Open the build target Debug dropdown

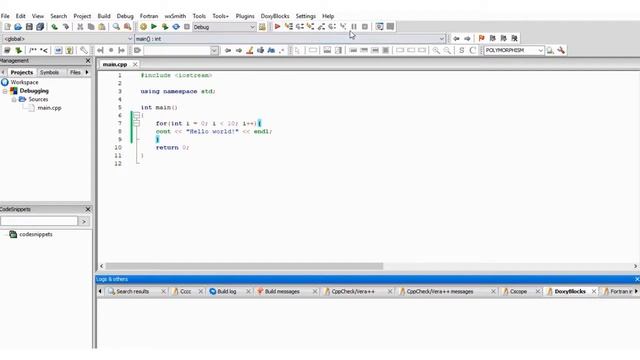[224, 27]
